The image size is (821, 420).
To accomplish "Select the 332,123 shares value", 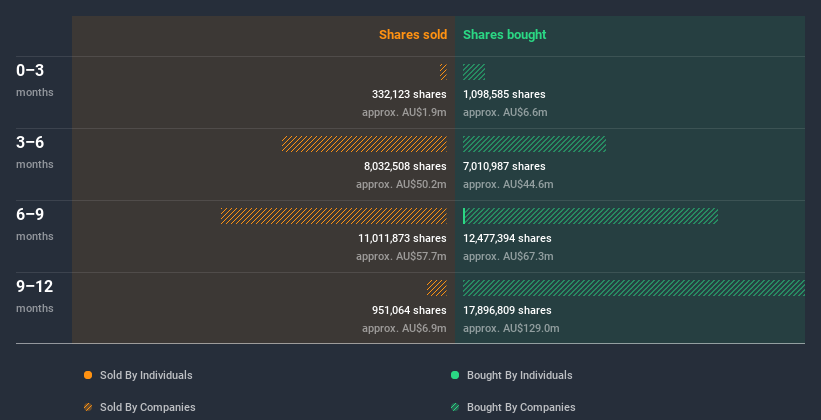I will point(409,94).
